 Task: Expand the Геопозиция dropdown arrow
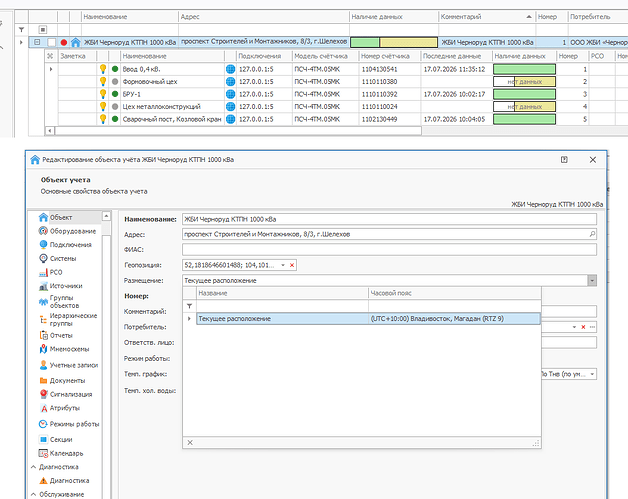tap(283, 265)
